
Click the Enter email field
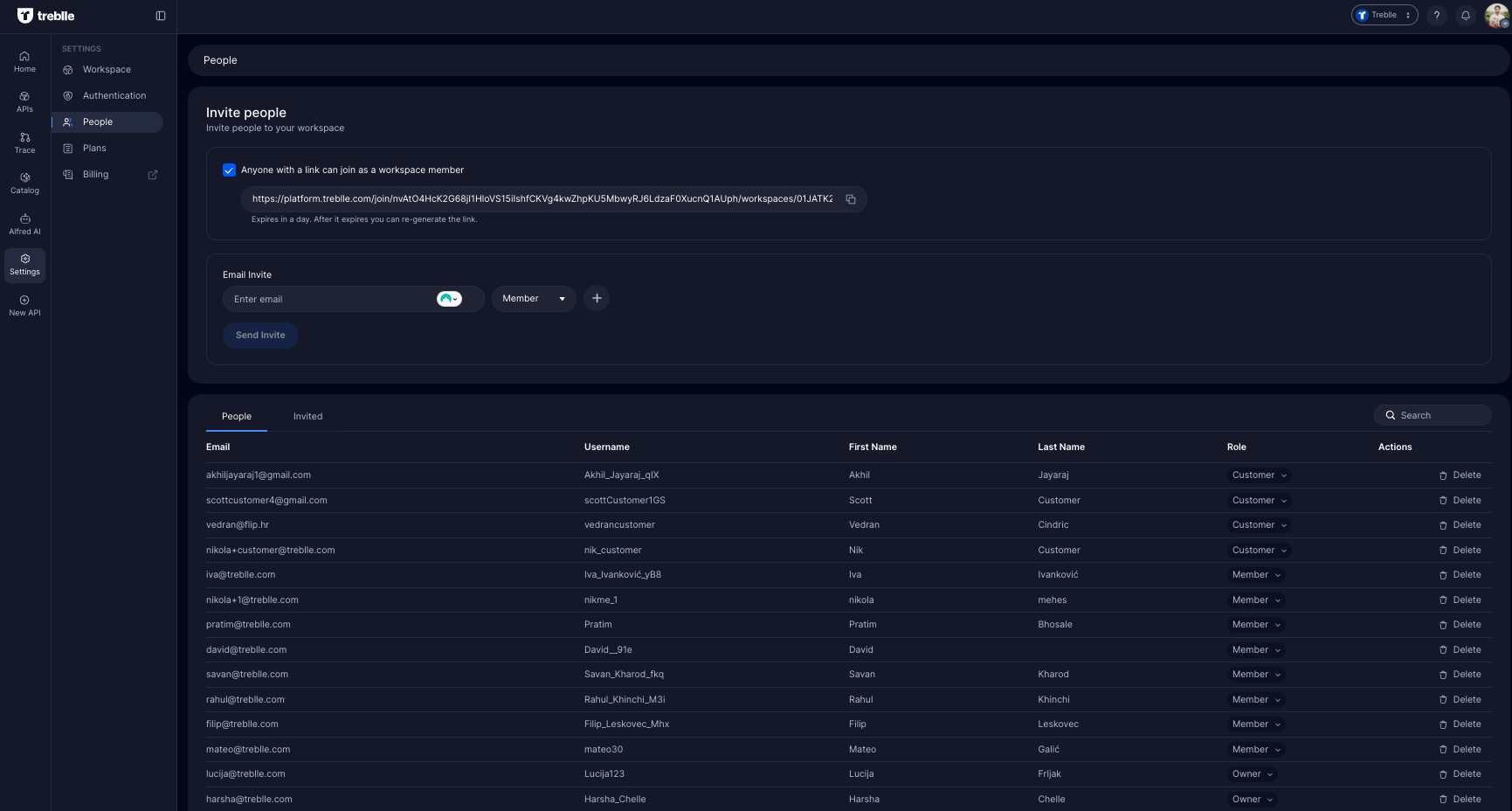tap(332, 299)
